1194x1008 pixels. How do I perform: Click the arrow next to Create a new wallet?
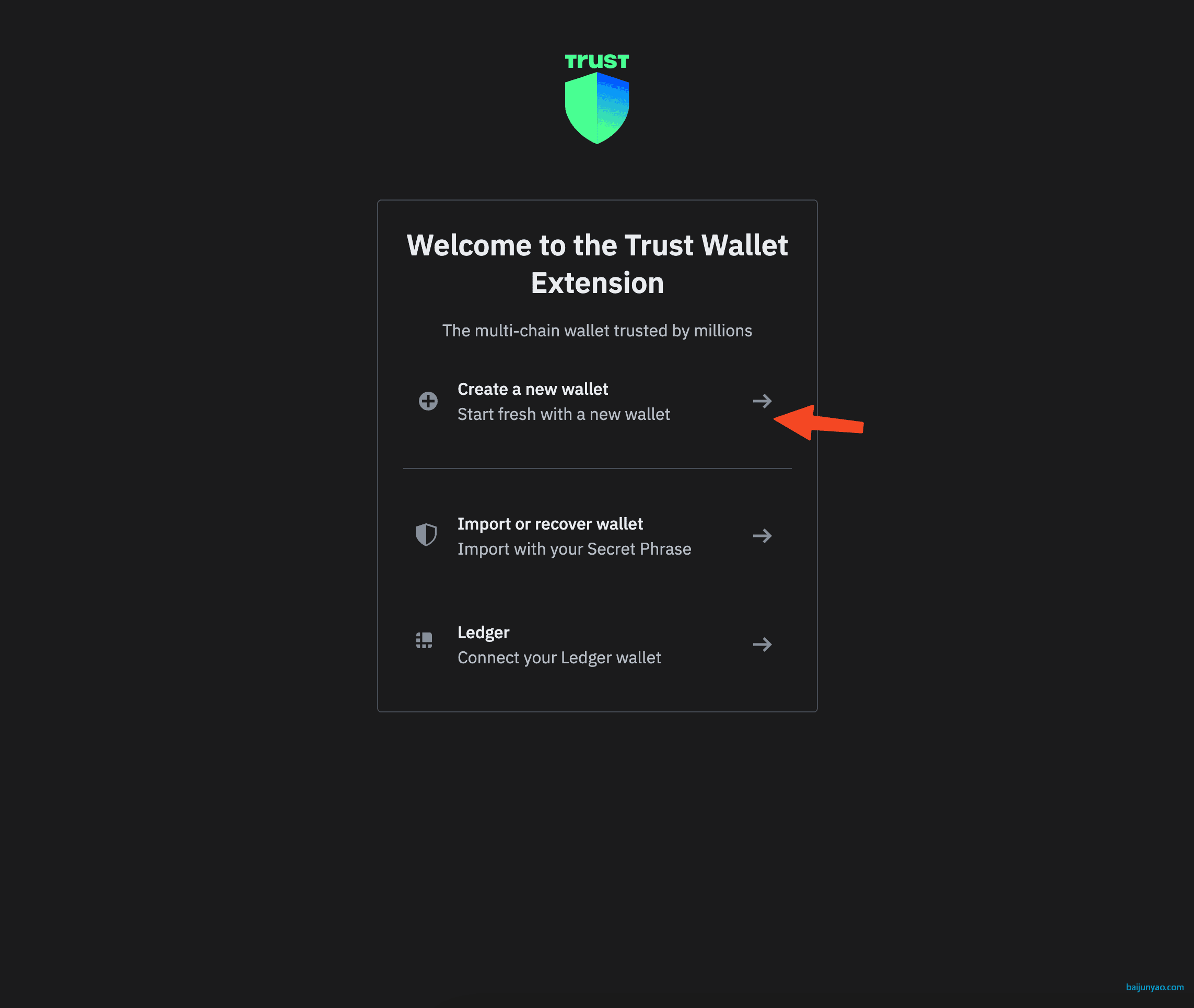(x=762, y=401)
